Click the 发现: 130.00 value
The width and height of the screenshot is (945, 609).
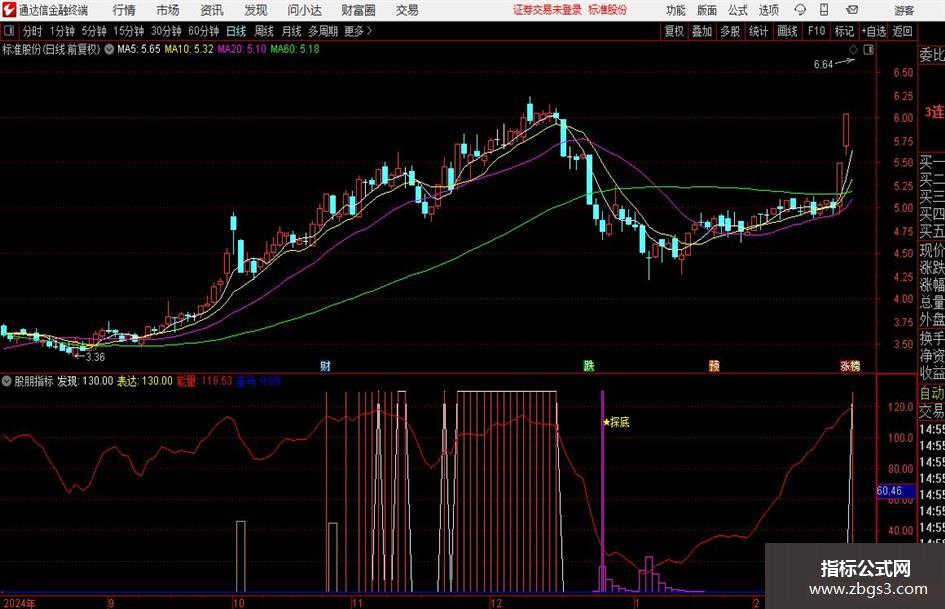(x=85, y=381)
